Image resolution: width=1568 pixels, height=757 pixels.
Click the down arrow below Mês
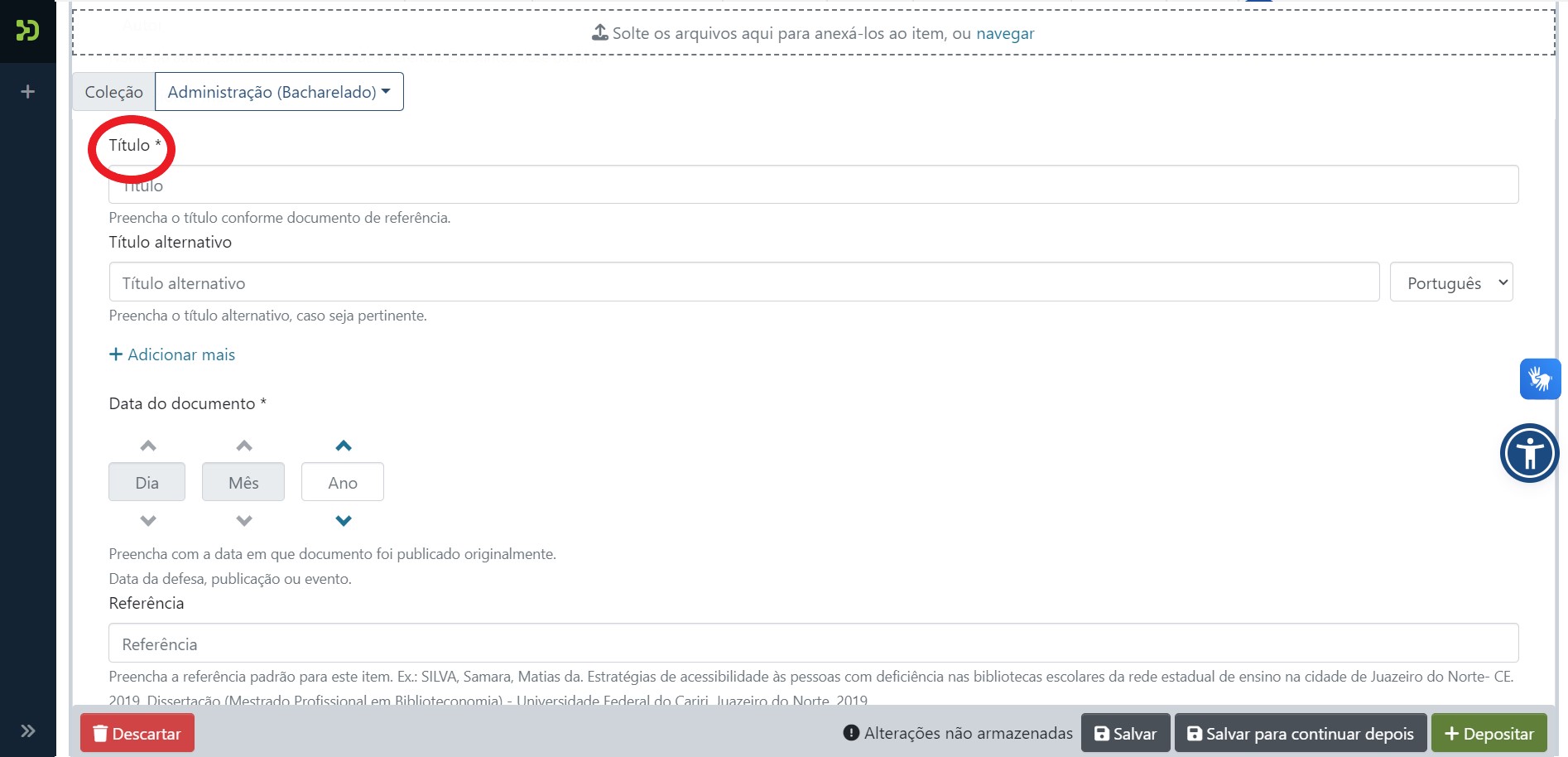pyautogui.click(x=243, y=521)
